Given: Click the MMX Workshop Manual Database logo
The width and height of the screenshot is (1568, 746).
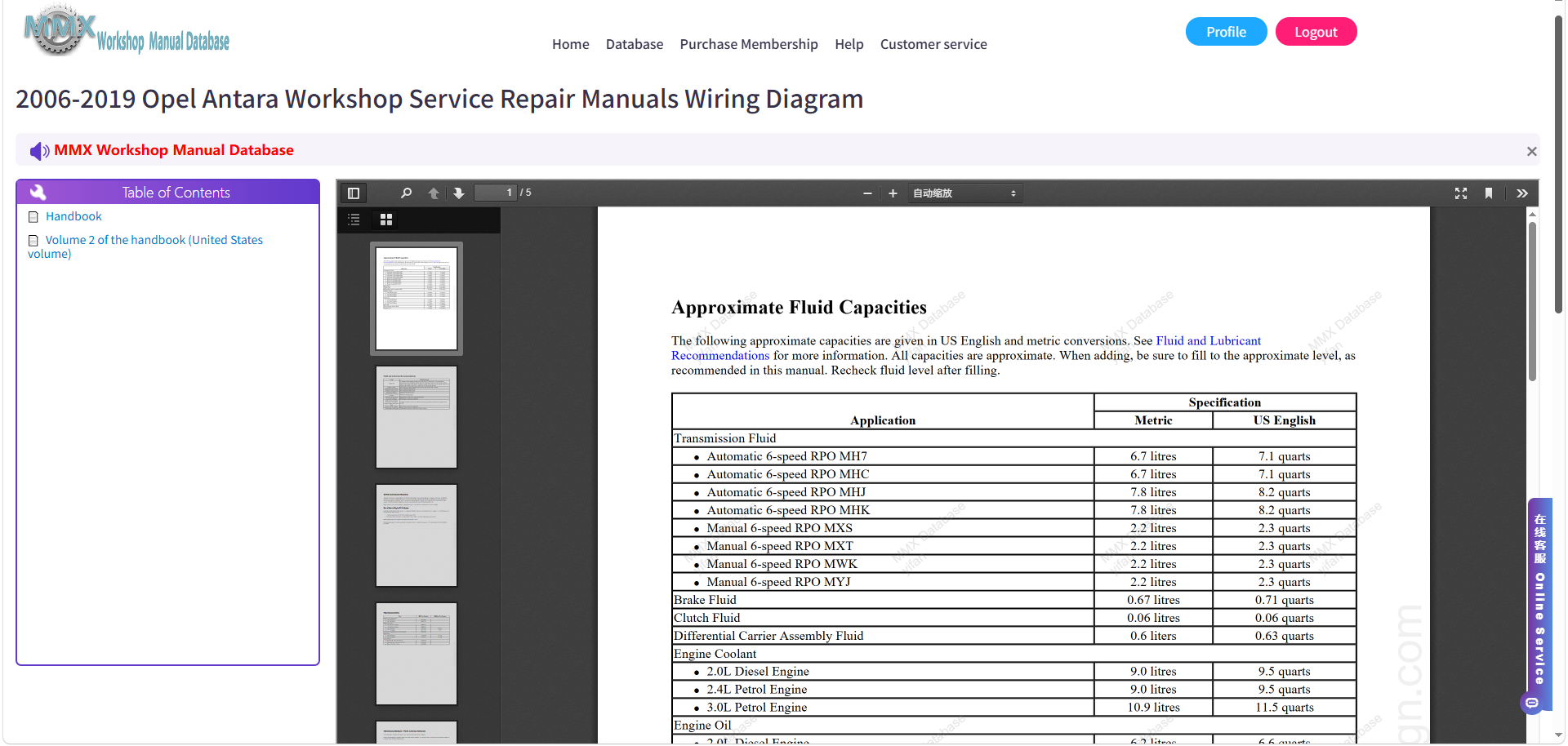Looking at the screenshot, I should [x=127, y=31].
